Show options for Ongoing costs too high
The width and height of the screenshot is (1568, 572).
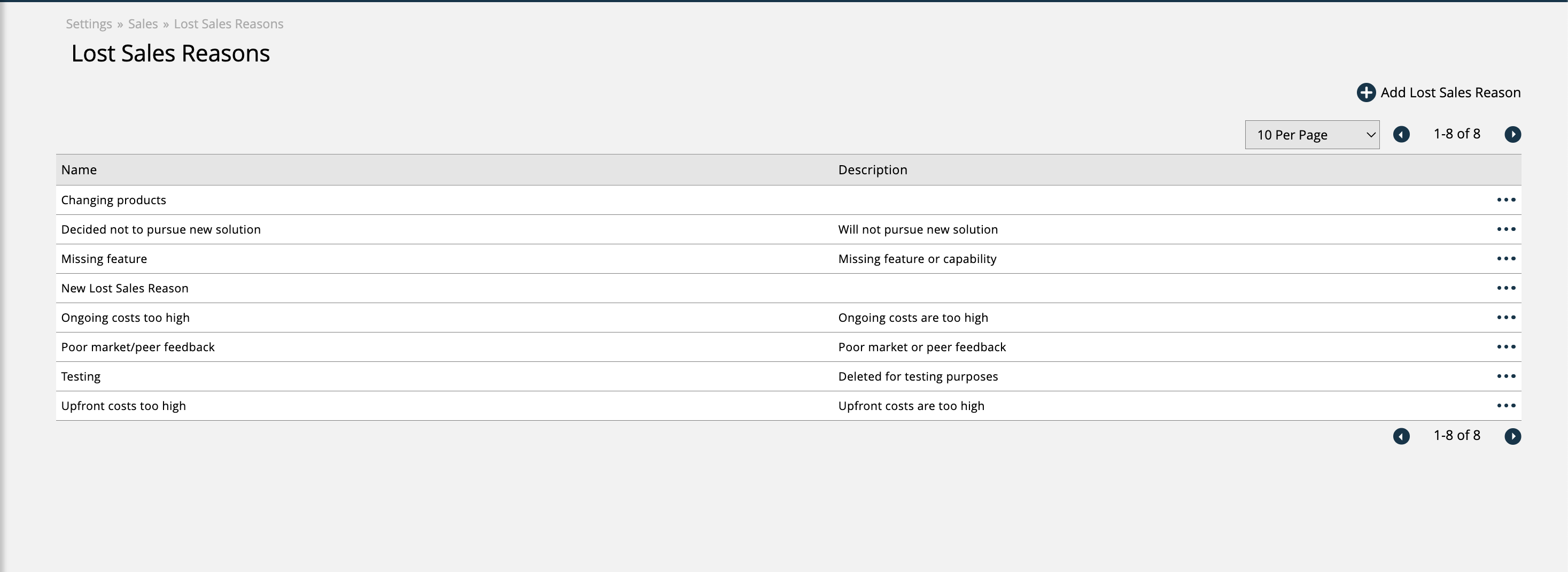(1505, 318)
